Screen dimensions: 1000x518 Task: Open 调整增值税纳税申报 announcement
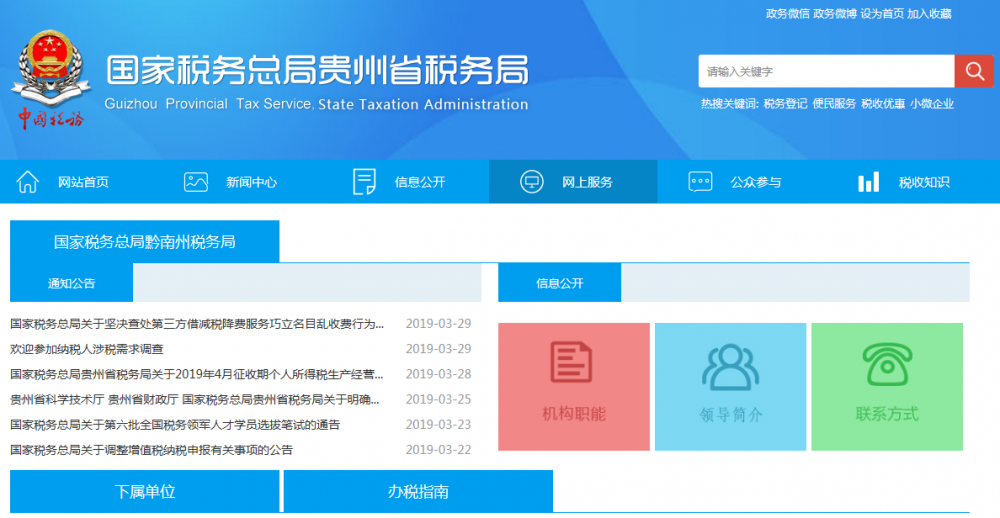[152, 450]
